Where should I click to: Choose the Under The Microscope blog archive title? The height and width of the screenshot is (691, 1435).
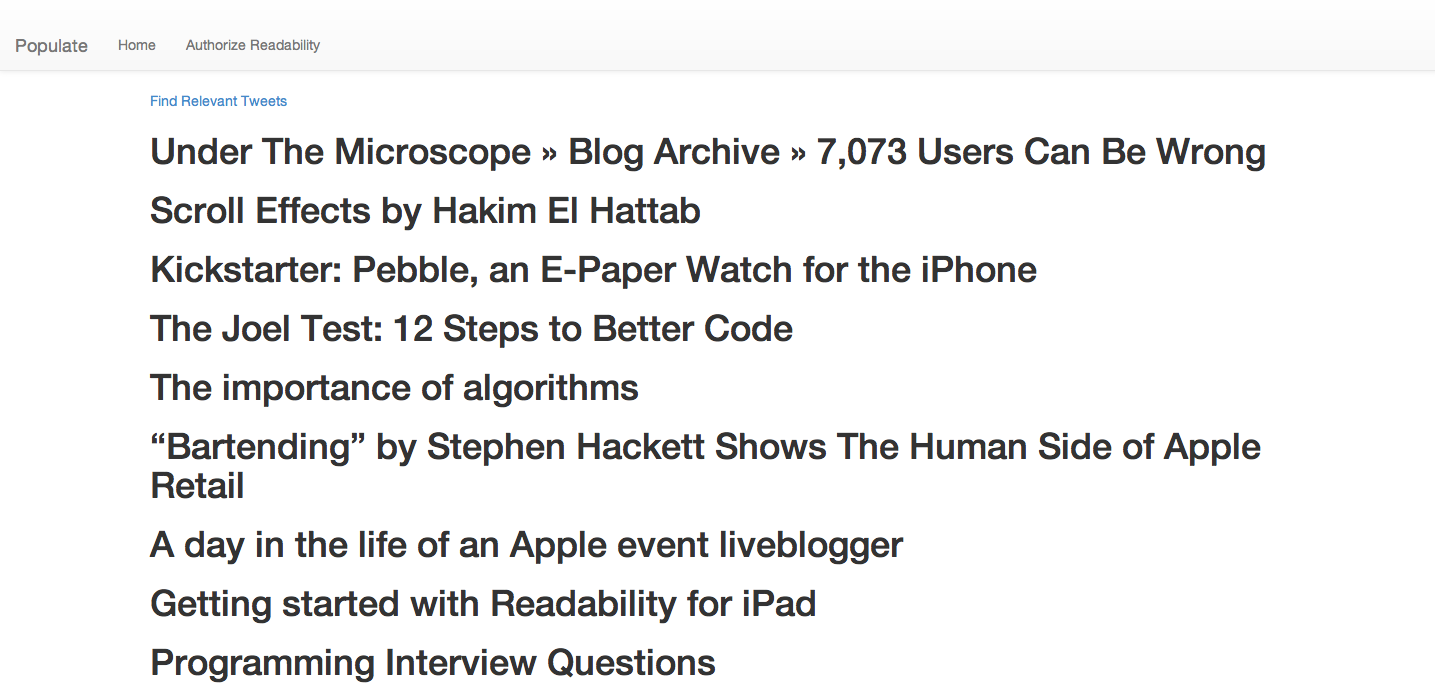click(x=708, y=152)
